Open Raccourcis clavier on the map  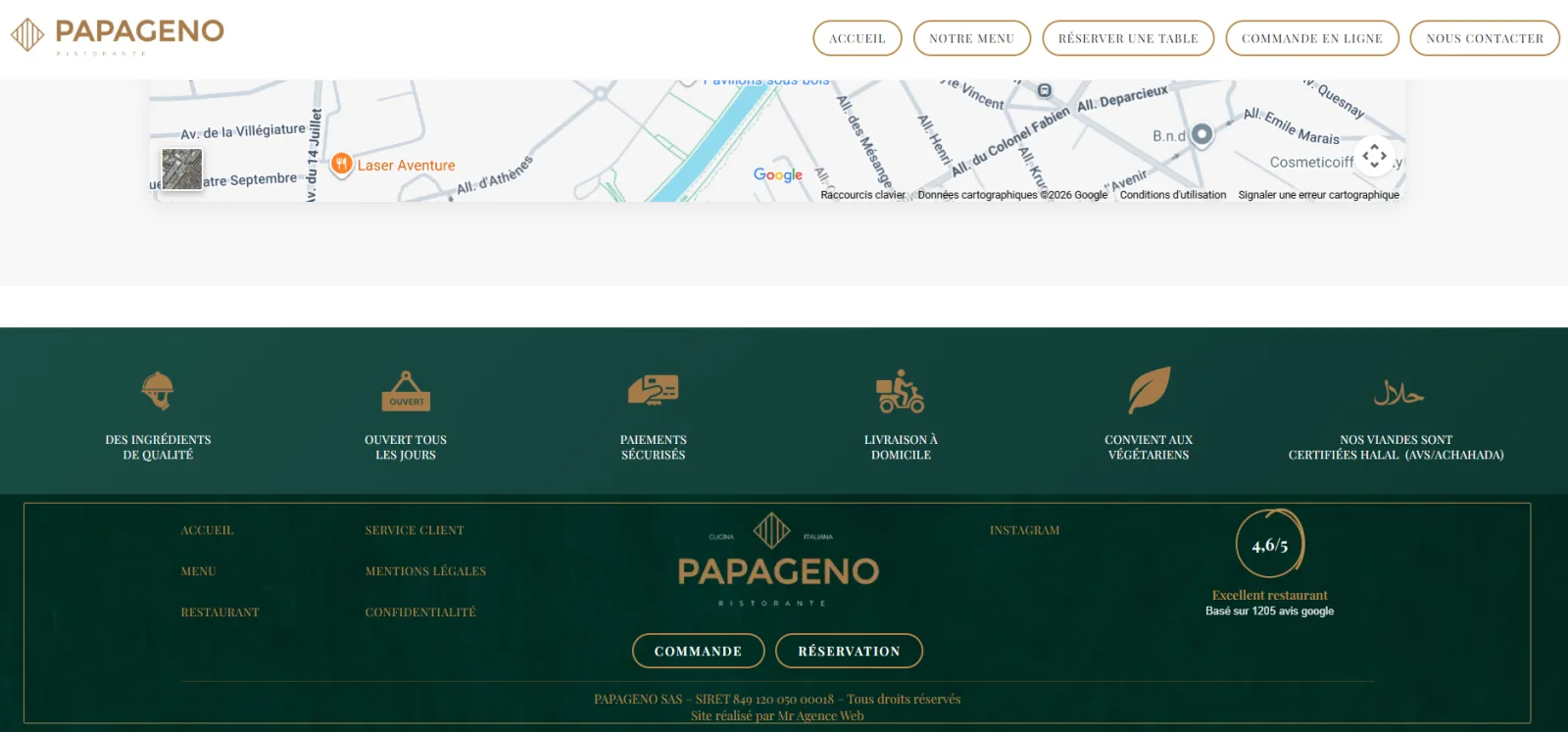click(862, 195)
